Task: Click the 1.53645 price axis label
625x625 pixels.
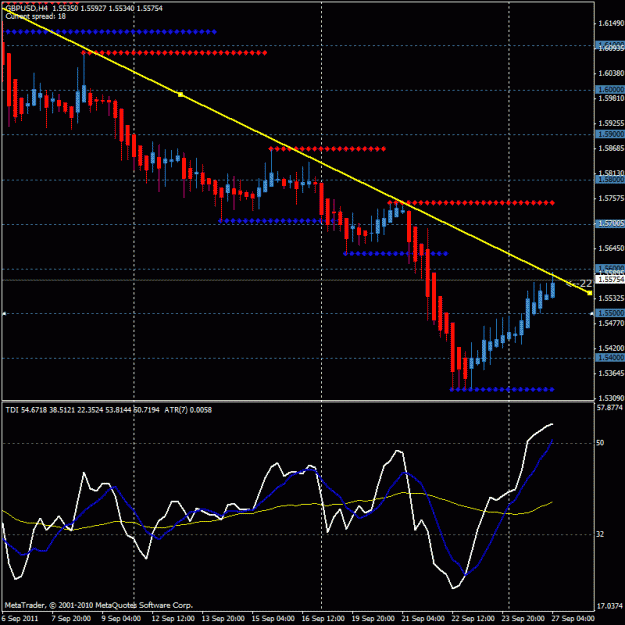Action: (611, 373)
